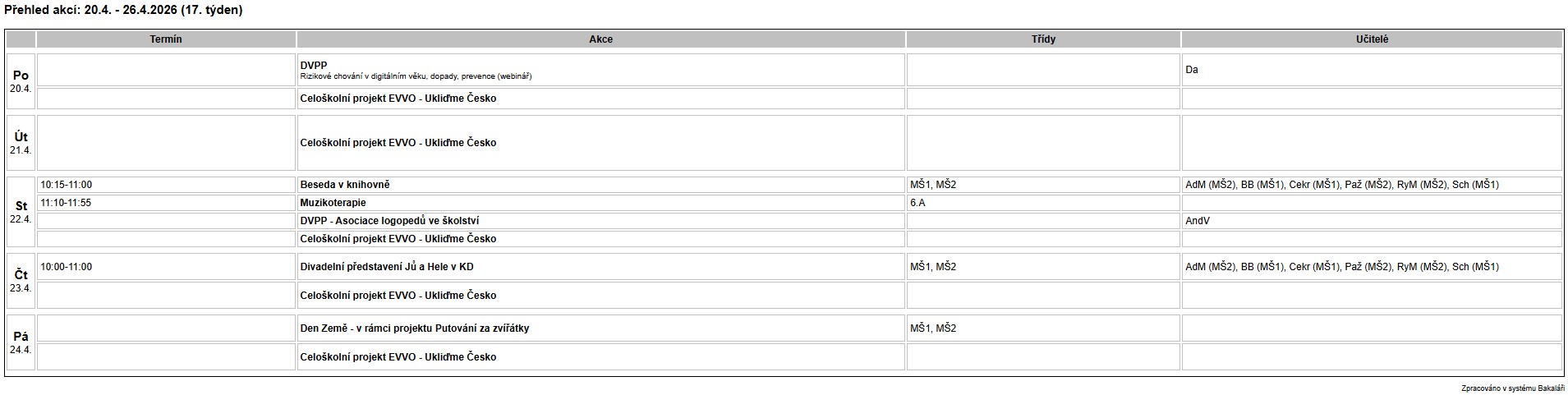Click the Třídy column header
The width and height of the screenshot is (1568, 395).
(x=1043, y=39)
